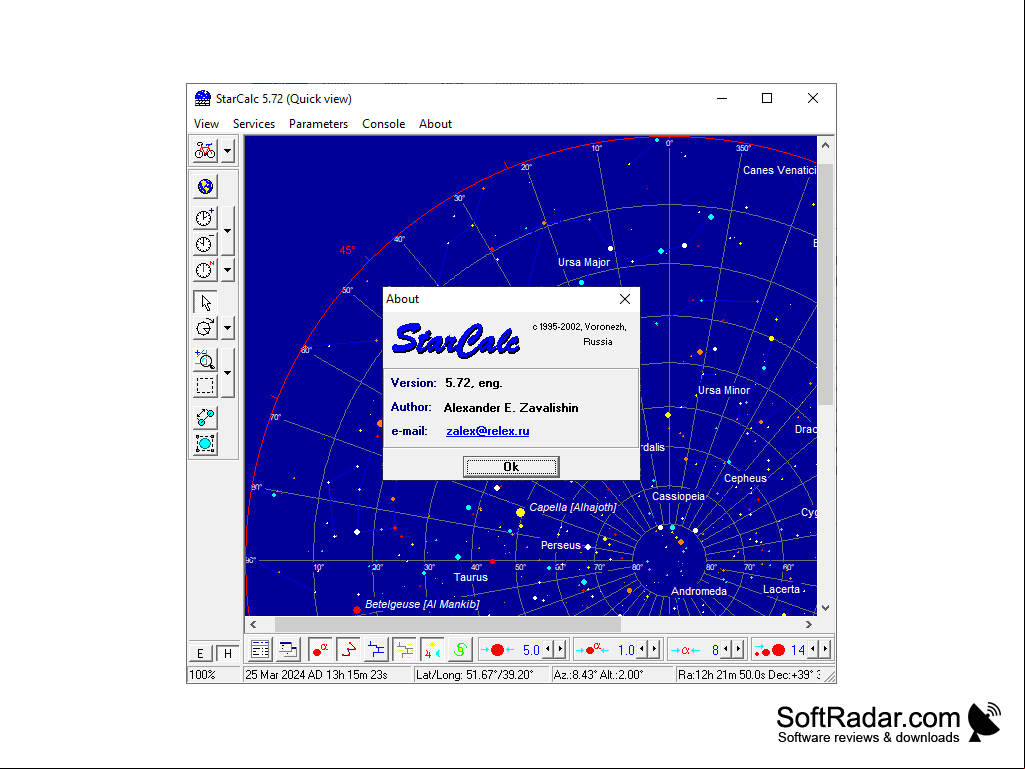Increase the alpha value 8
The width and height of the screenshot is (1025, 769).
tap(739, 649)
